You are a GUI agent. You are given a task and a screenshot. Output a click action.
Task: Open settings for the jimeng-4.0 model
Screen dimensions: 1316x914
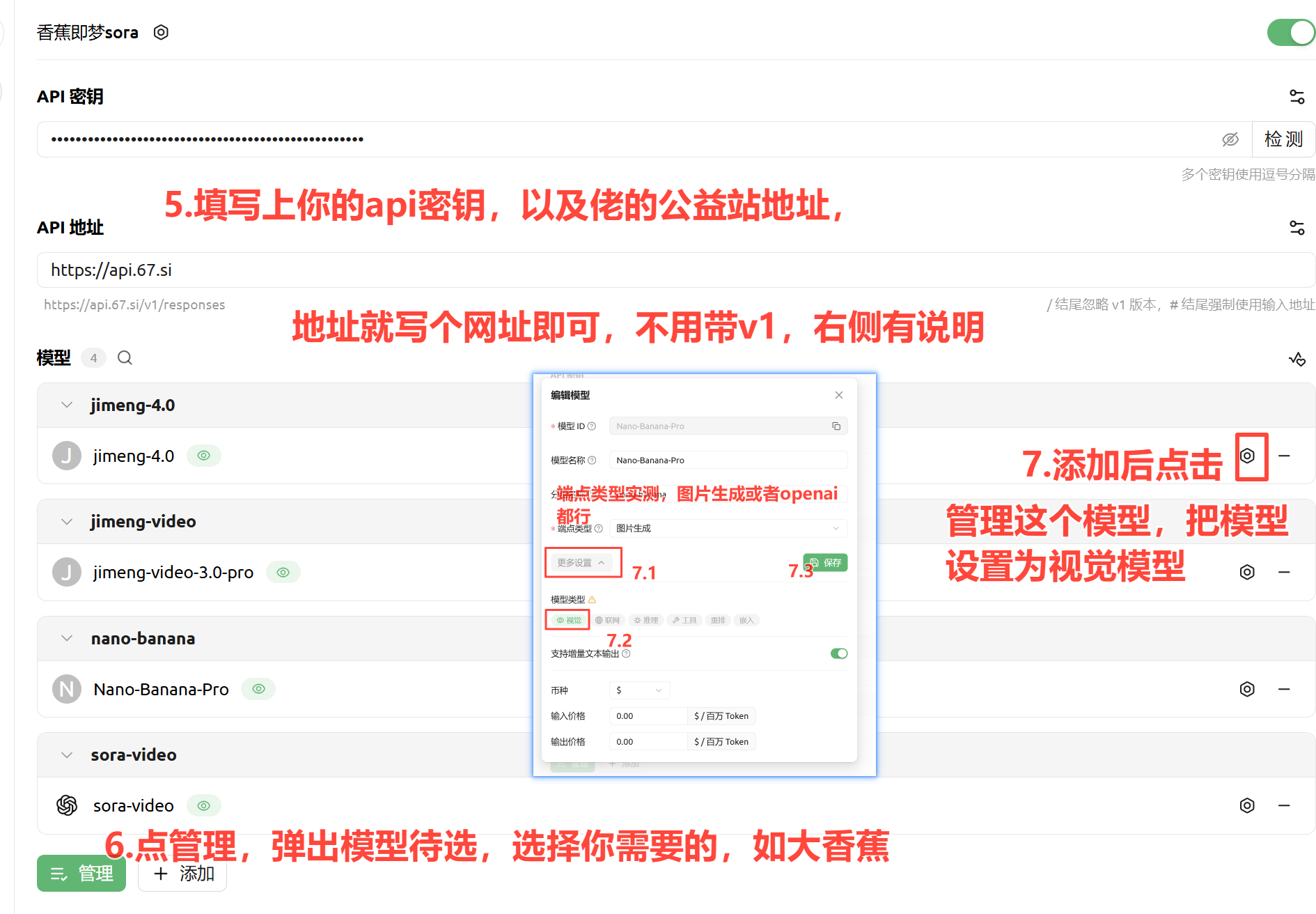click(1247, 456)
